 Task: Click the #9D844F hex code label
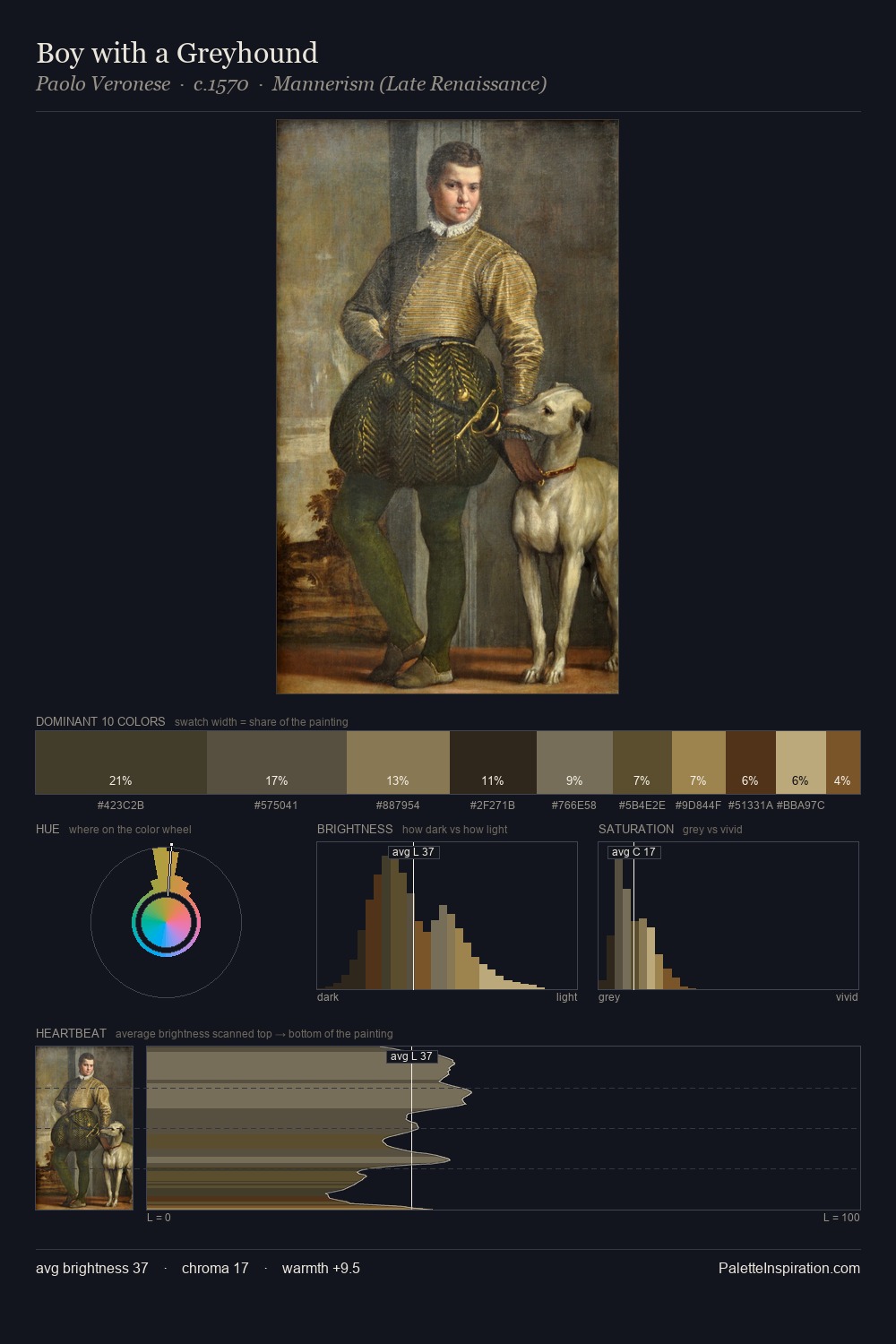699,806
